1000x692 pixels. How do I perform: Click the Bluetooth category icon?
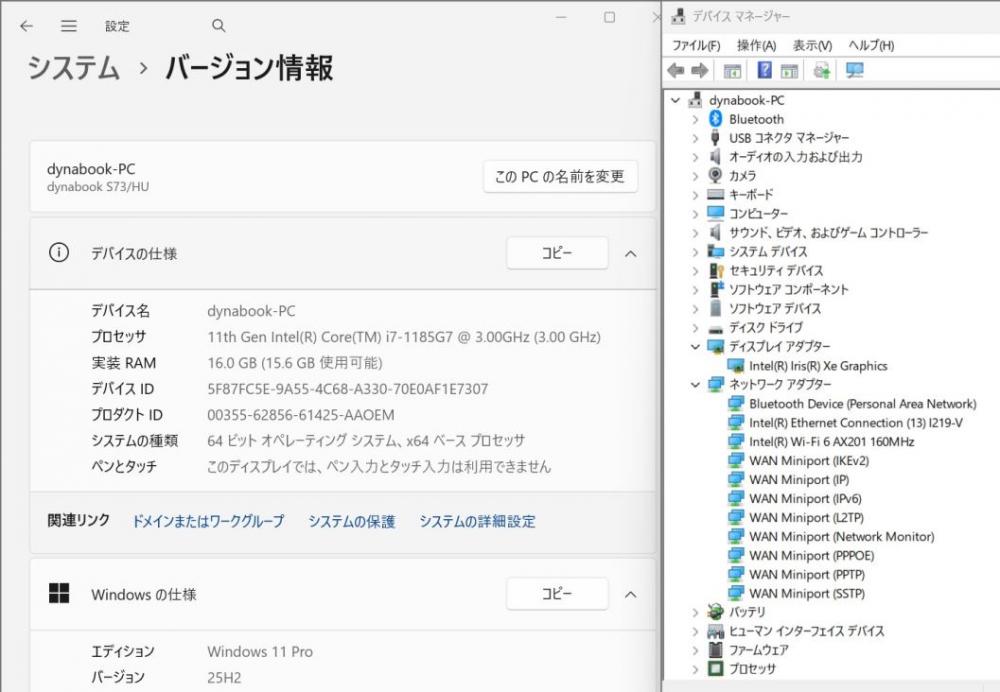716,119
